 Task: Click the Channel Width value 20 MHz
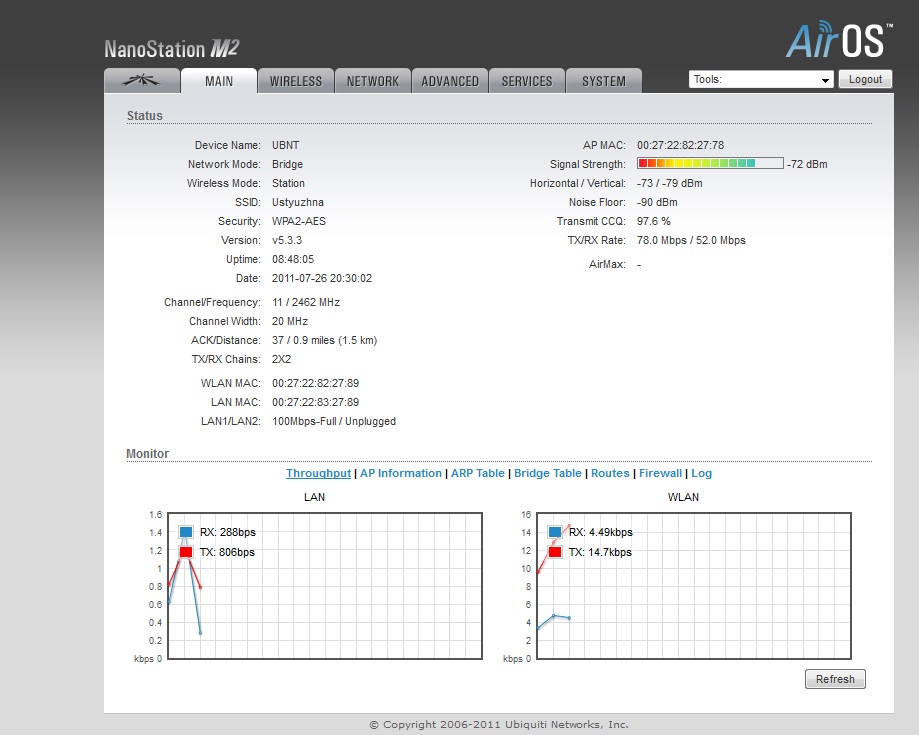(x=290, y=321)
